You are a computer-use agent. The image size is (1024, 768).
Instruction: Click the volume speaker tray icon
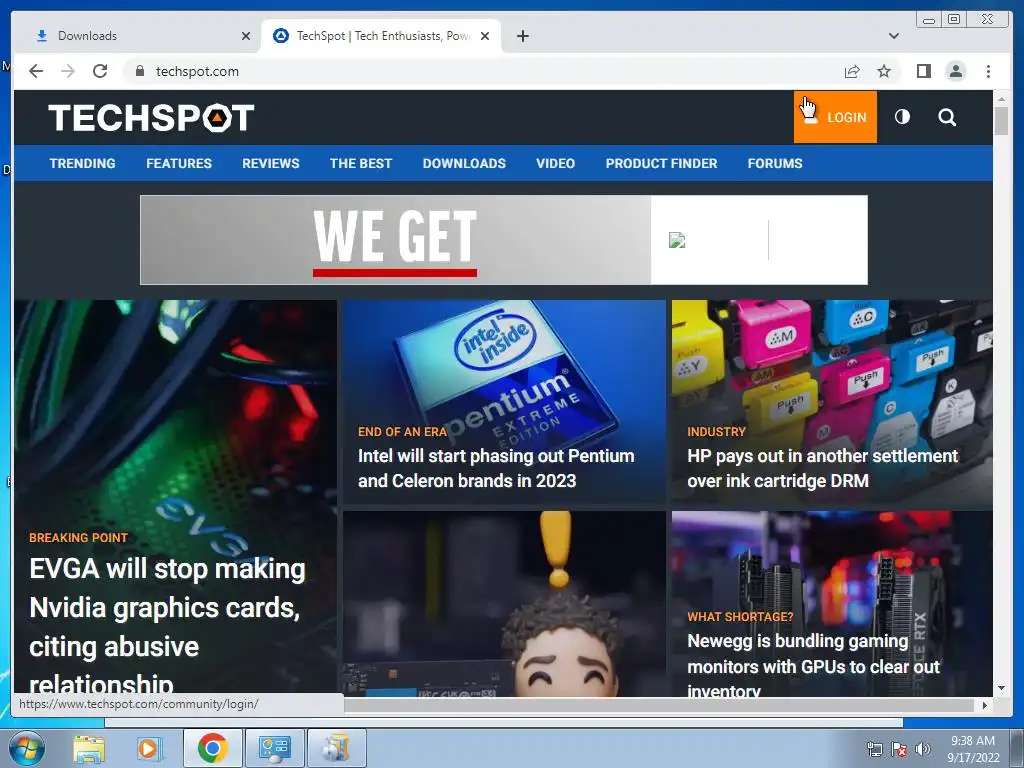[x=923, y=749]
